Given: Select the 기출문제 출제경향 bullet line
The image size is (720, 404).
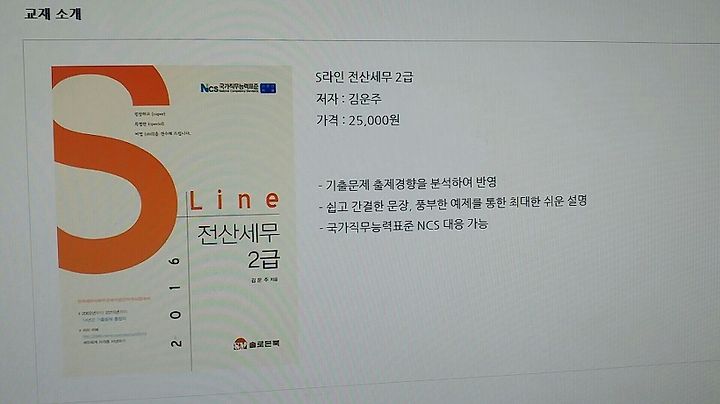Looking at the screenshot, I should pos(408,183).
